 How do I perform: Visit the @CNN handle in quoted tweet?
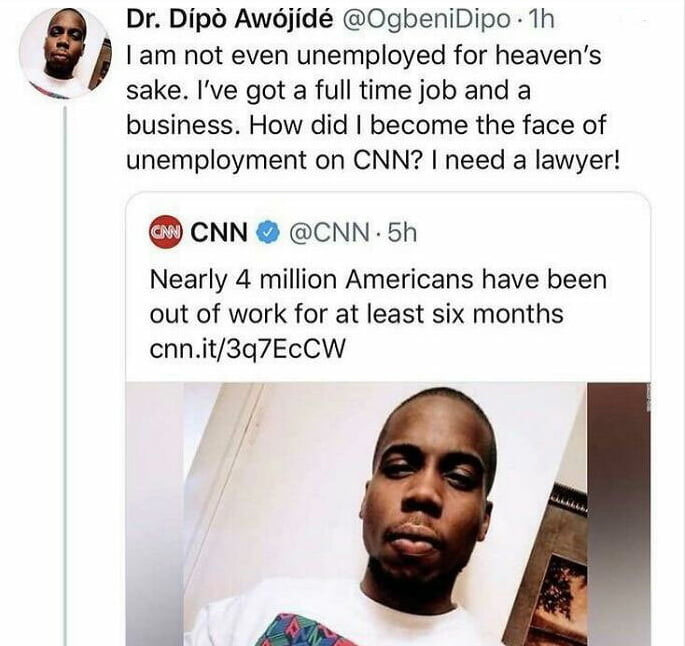coord(329,233)
